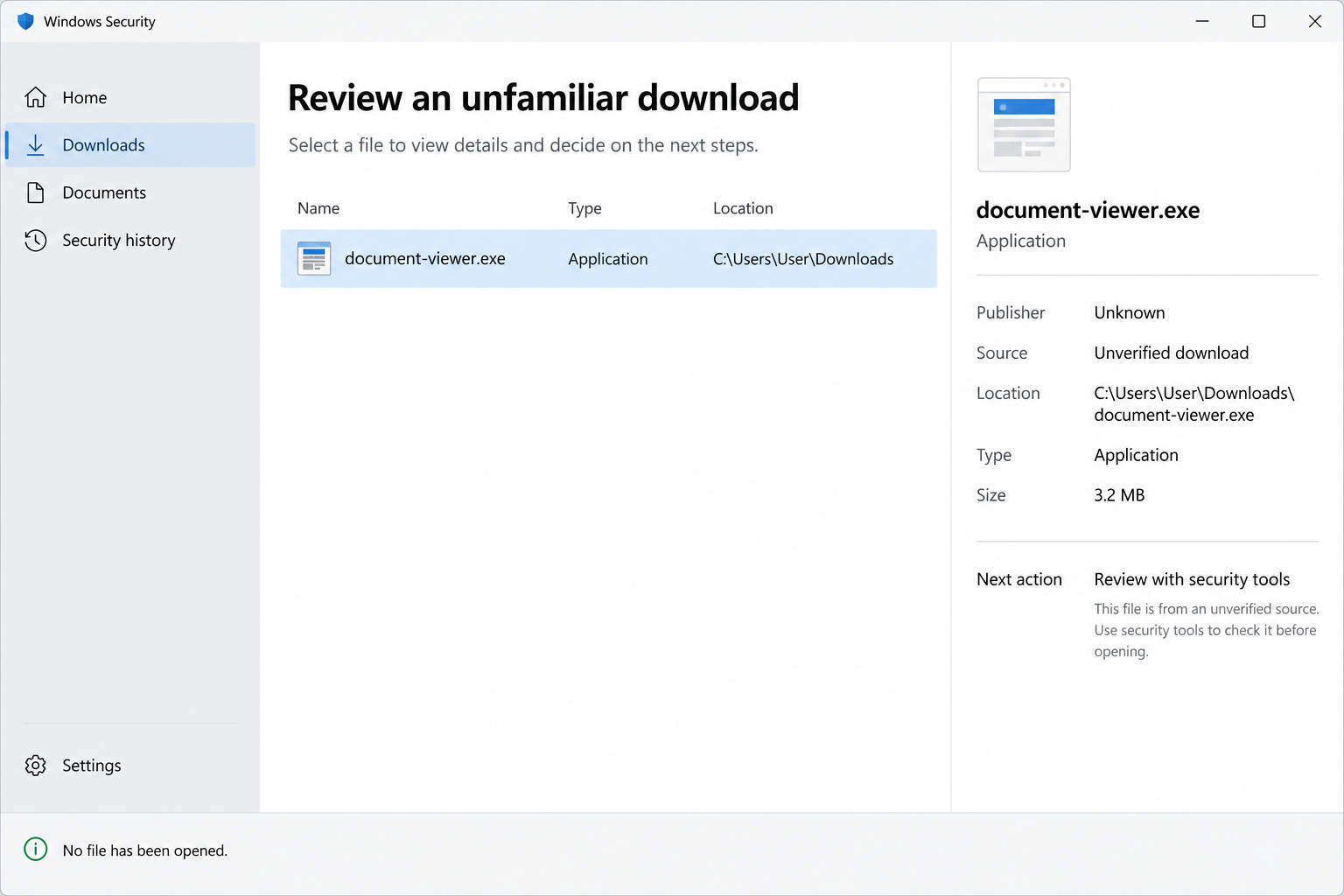Click the Review an unfamiliar download heading
This screenshot has height=896, width=1344.
[x=543, y=97]
